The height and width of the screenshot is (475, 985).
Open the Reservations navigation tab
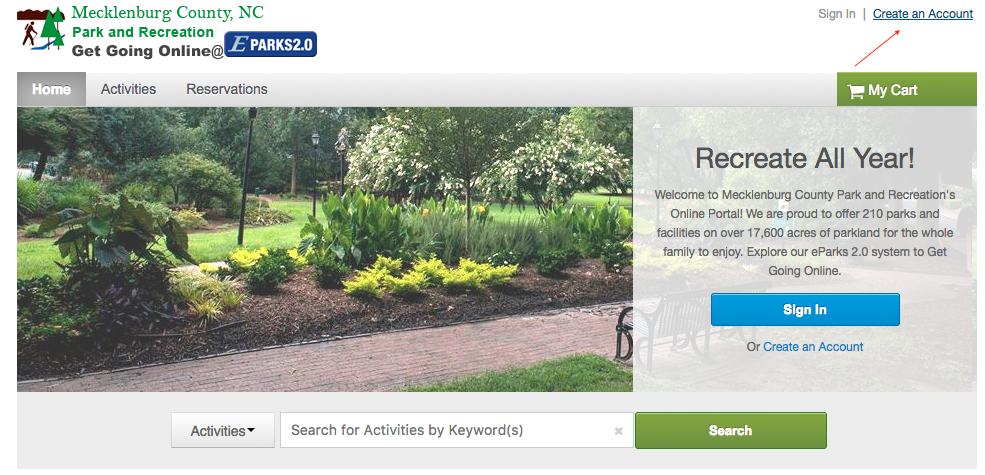click(x=227, y=89)
